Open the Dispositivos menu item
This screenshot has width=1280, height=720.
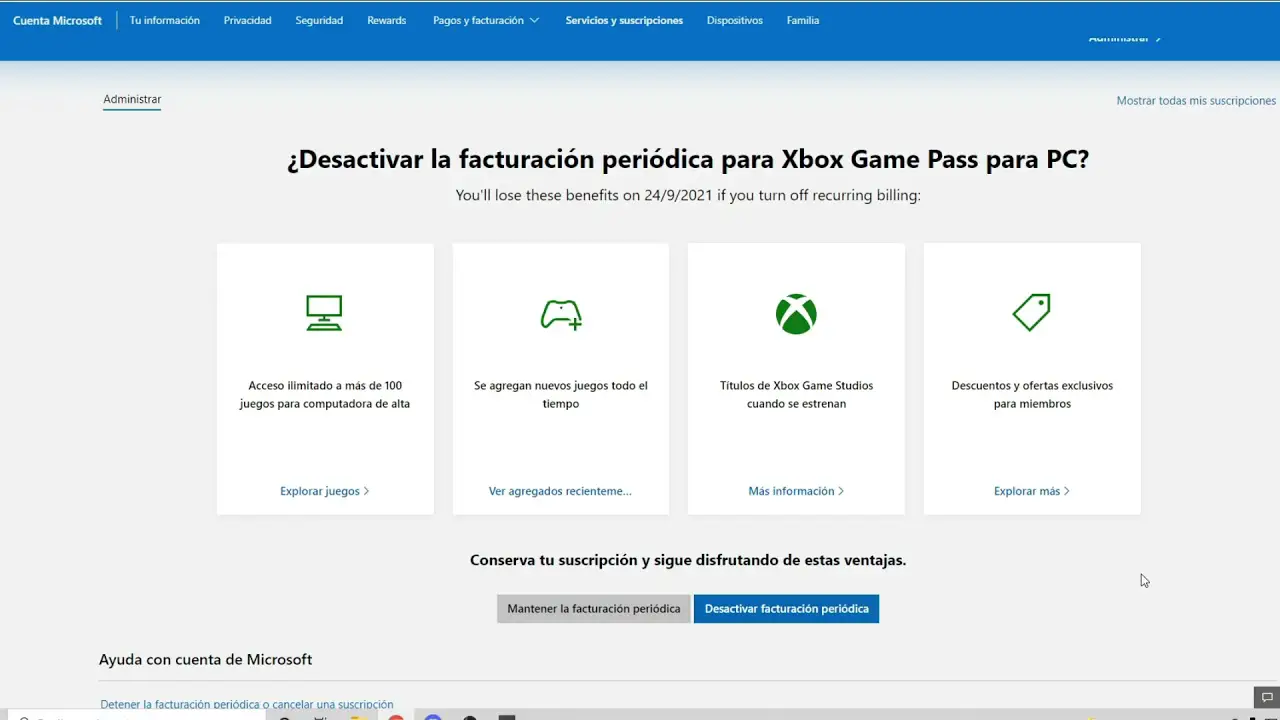pos(734,20)
